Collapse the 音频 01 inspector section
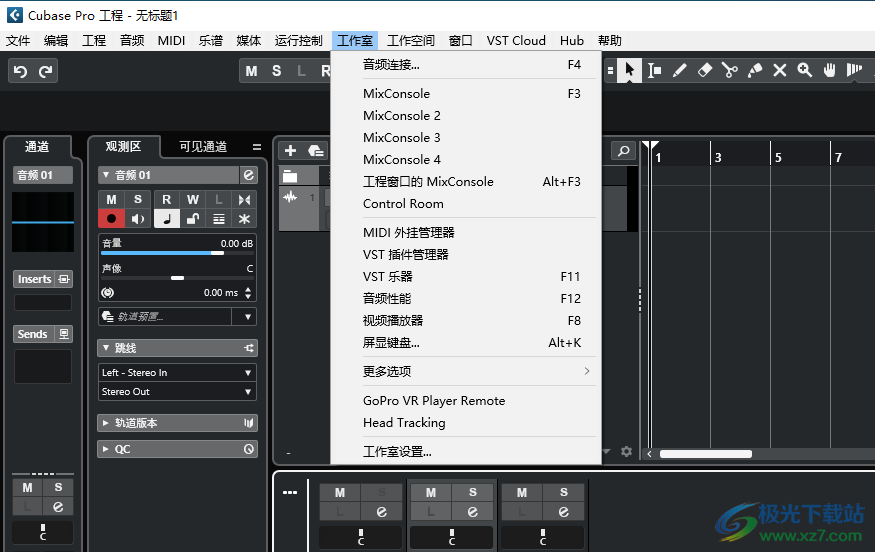This screenshot has width=875, height=552. click(x=105, y=175)
